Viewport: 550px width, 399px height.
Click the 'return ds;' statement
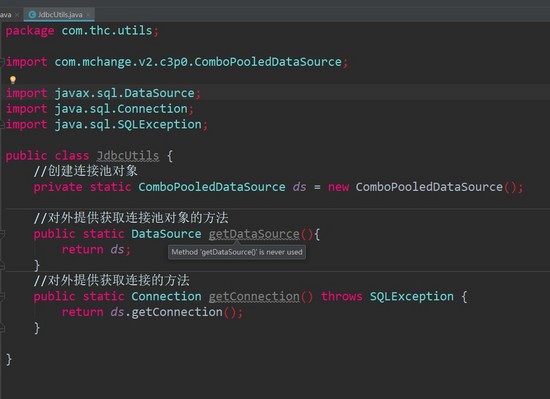click(96, 250)
